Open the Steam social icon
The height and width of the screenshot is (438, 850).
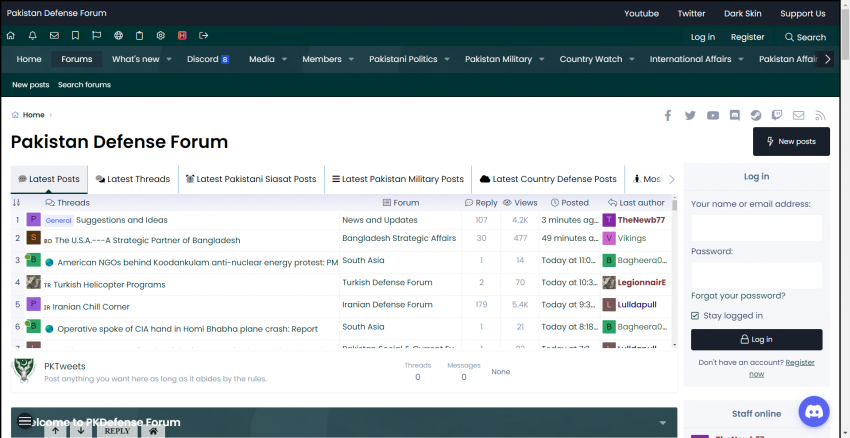tap(755, 115)
